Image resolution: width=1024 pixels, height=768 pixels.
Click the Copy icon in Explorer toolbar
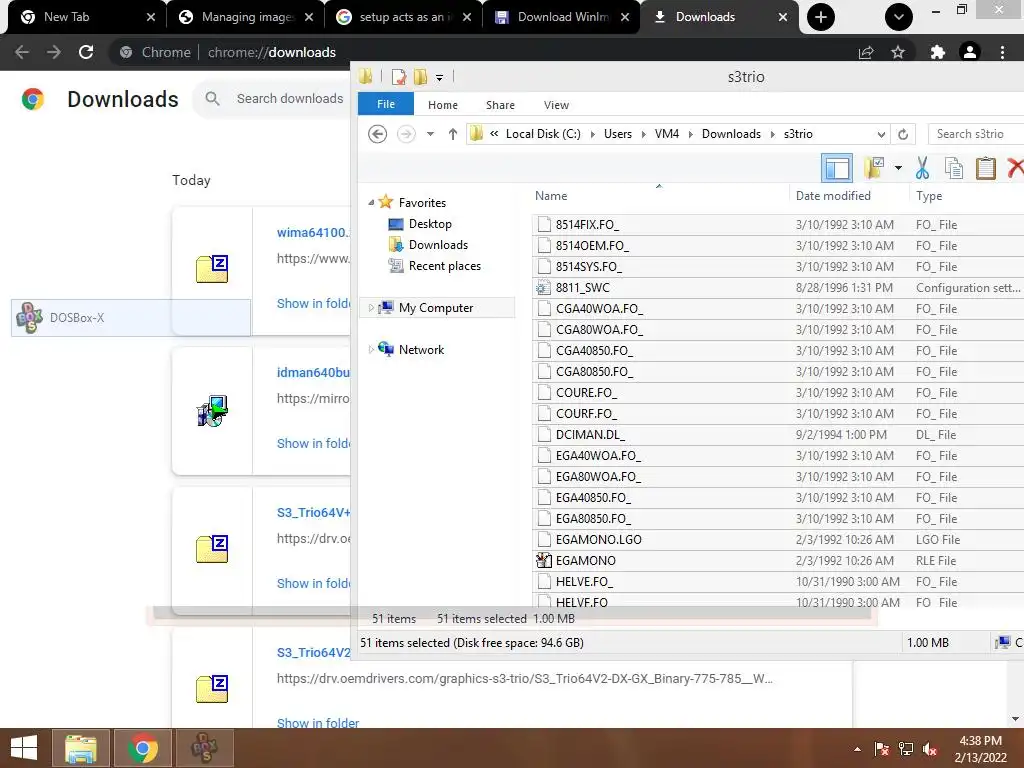[953, 168]
